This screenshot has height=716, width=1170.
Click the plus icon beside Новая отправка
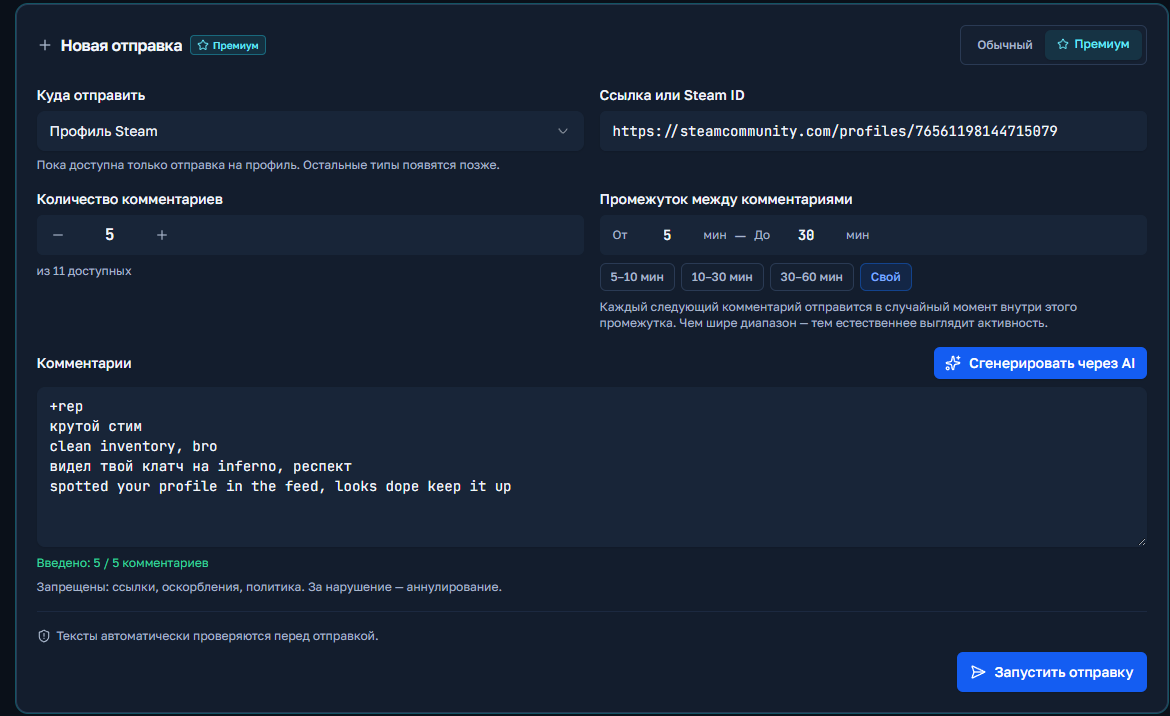coord(44,45)
